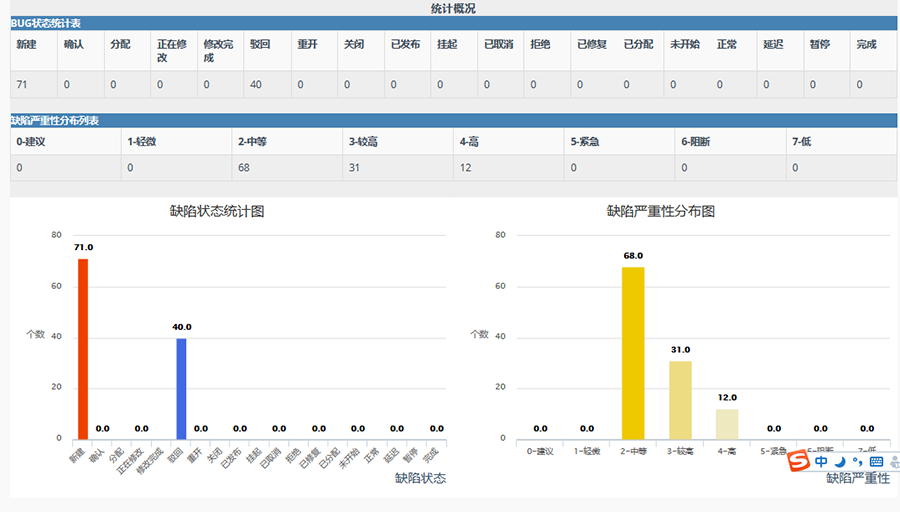900x512 pixels.
Task: Click the 统计概况 page title
Action: tap(453, 9)
